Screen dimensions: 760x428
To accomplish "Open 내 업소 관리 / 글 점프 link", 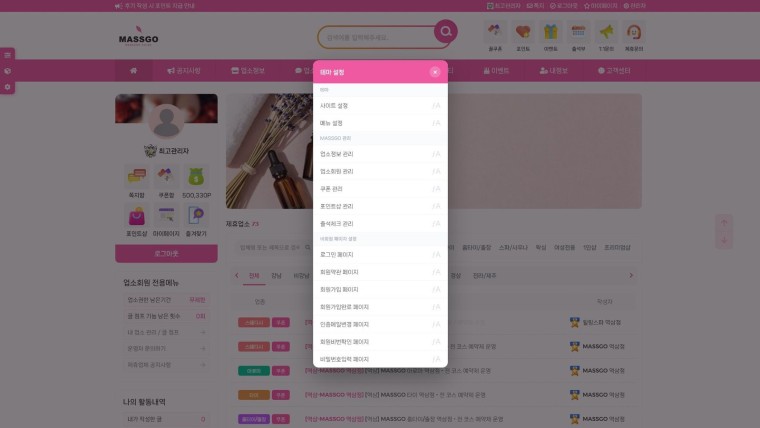I will click(166, 333).
